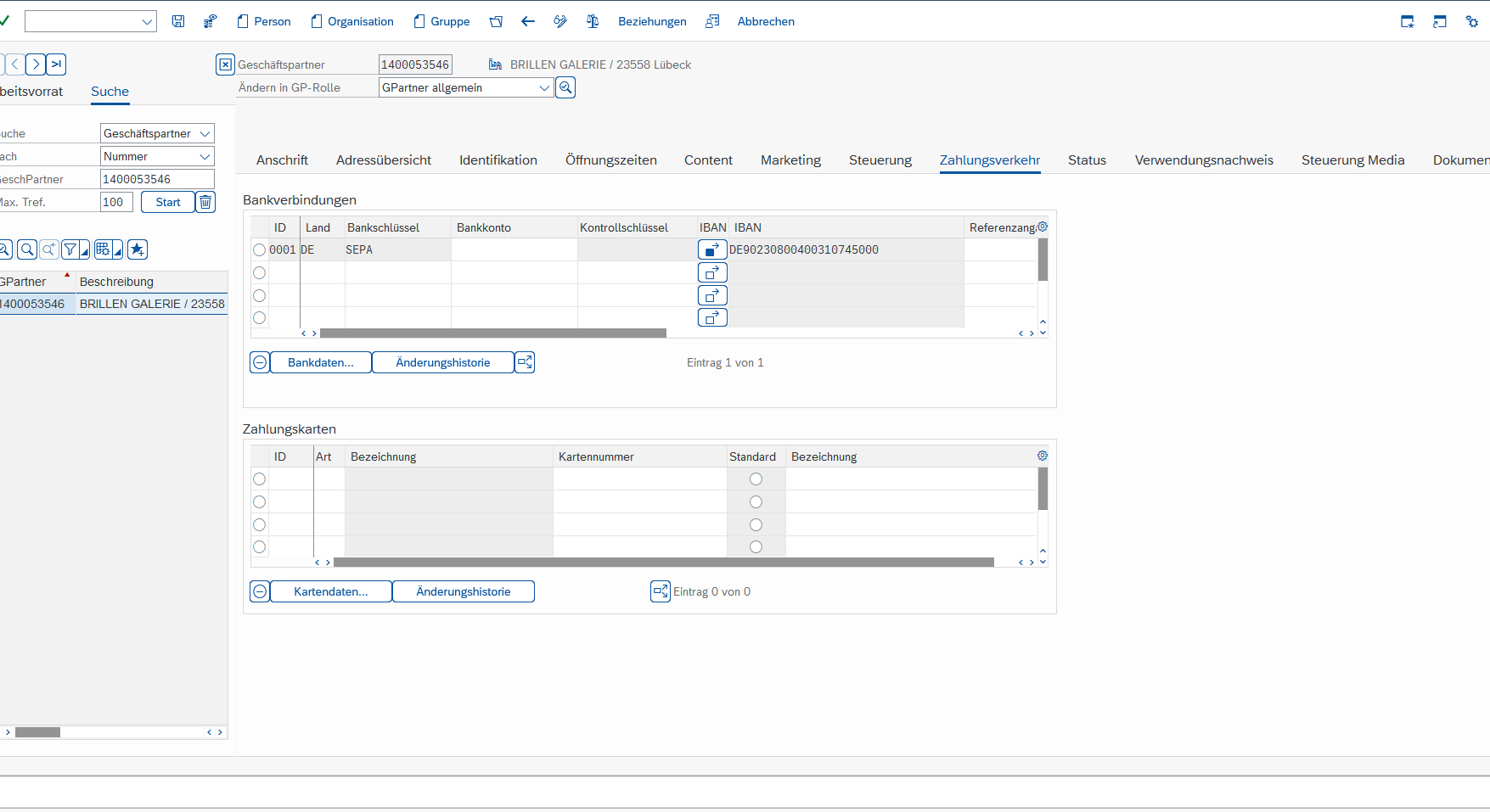
Task: Open the GPartner allgemein role dropdown
Action: [x=544, y=87]
